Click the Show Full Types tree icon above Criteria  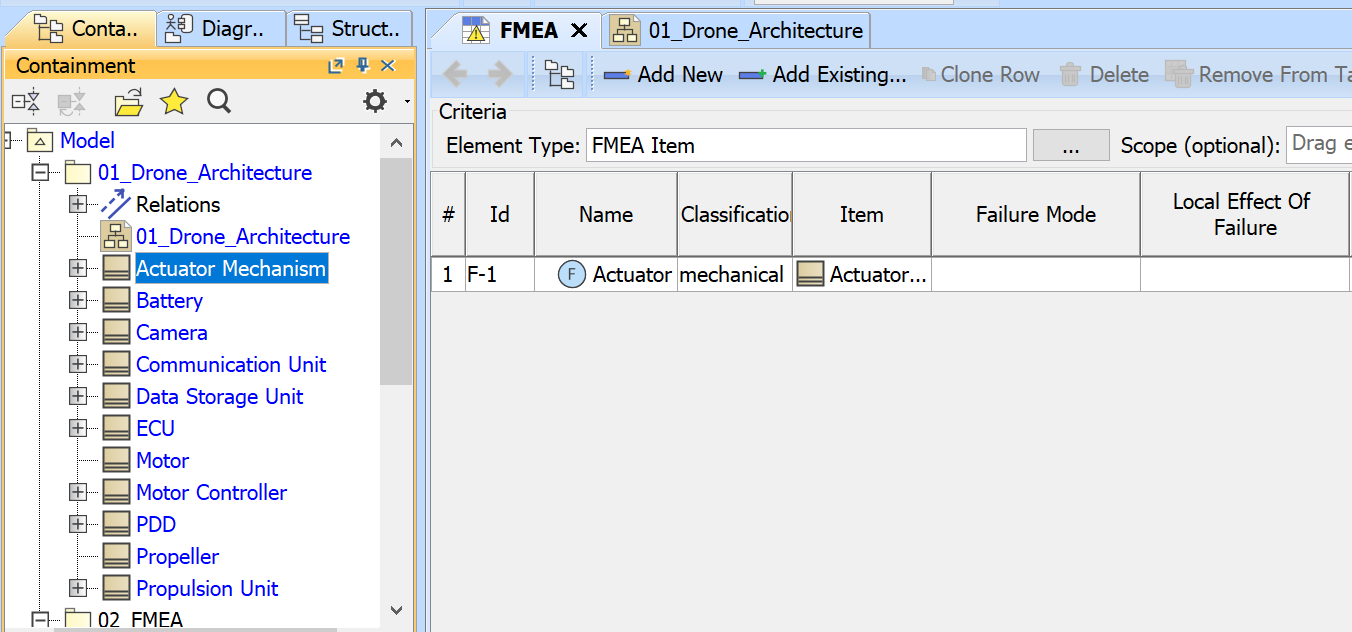coord(559,73)
